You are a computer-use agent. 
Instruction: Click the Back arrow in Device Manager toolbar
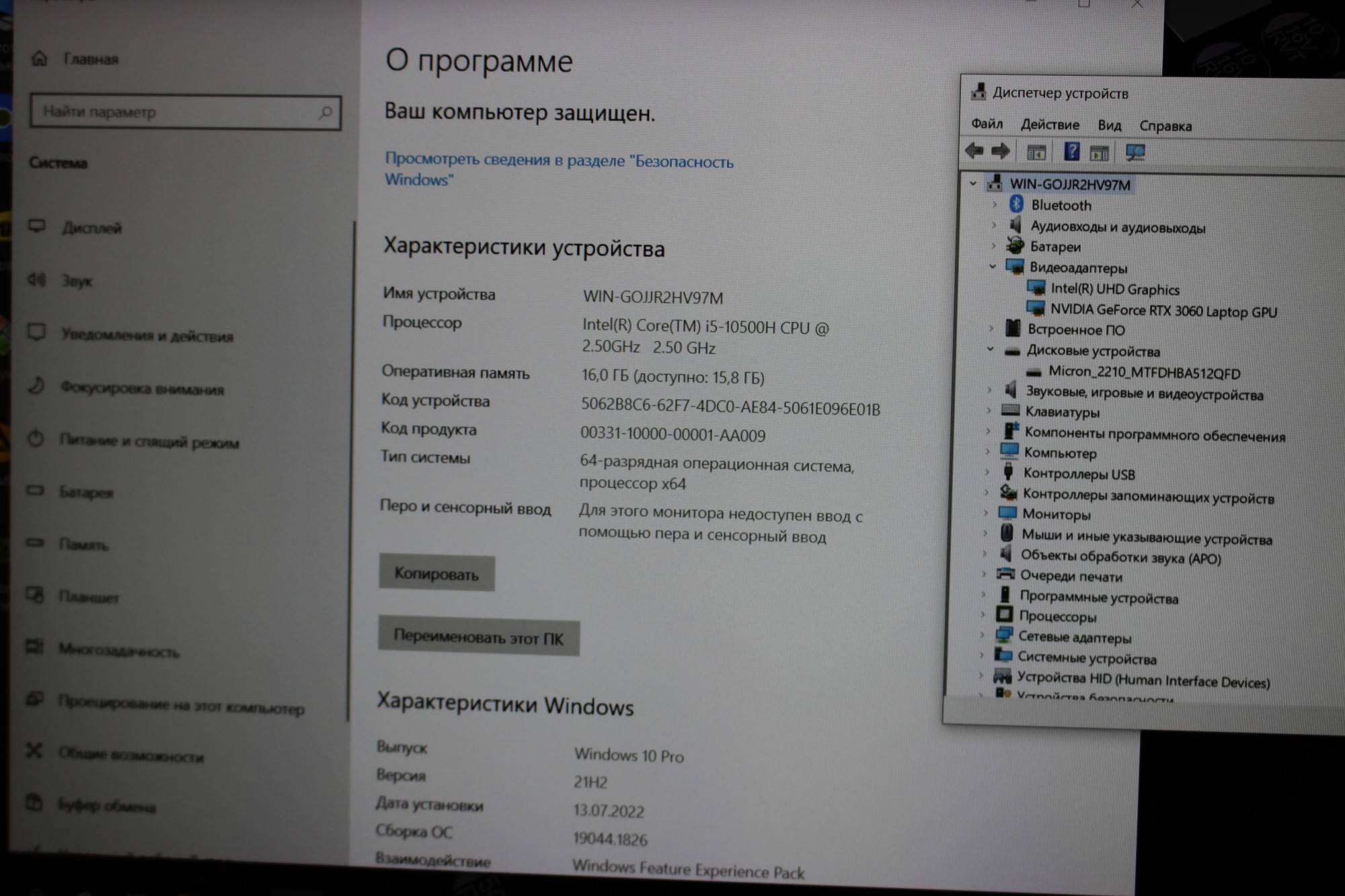(974, 151)
